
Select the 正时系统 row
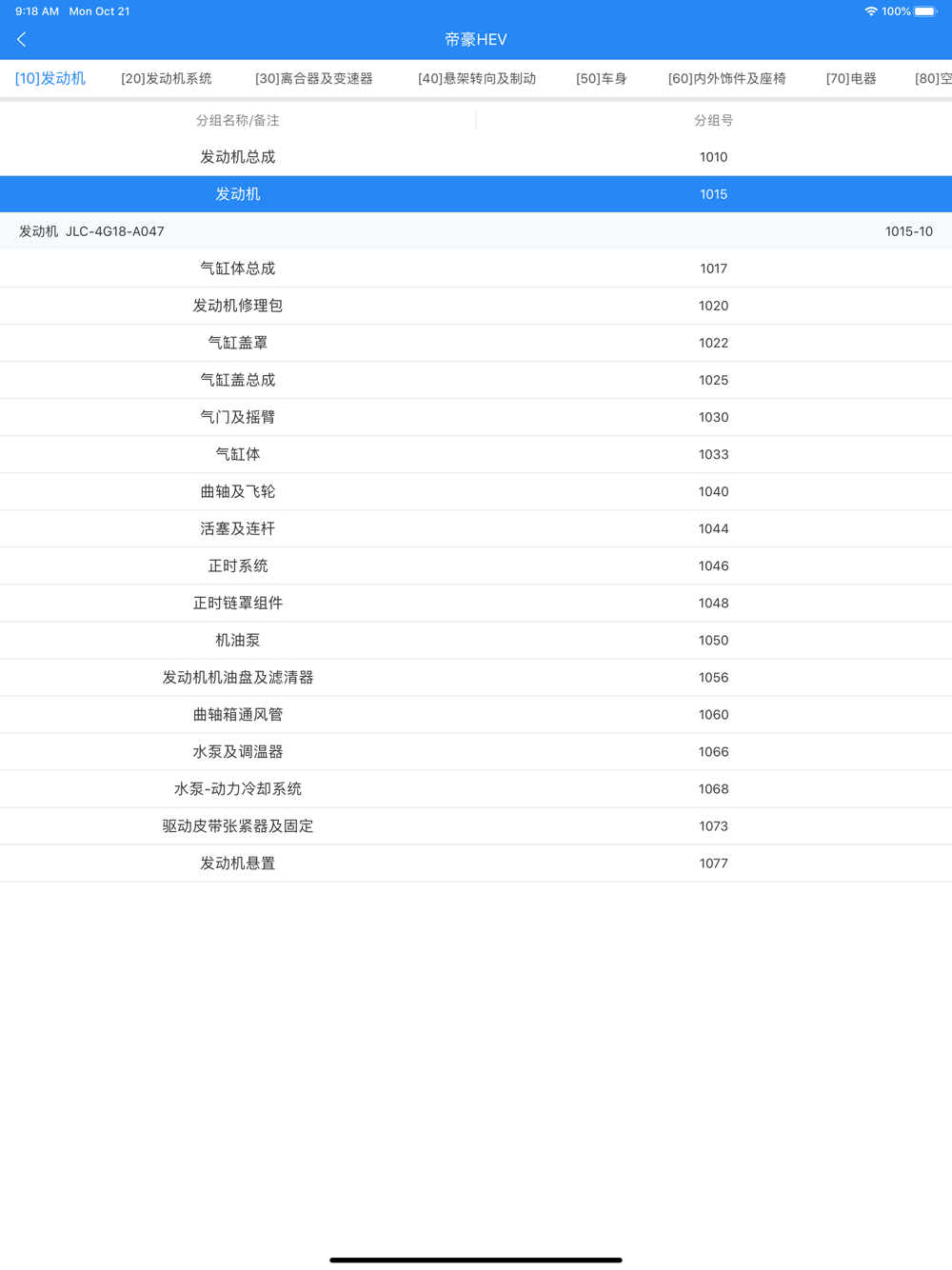[476, 566]
